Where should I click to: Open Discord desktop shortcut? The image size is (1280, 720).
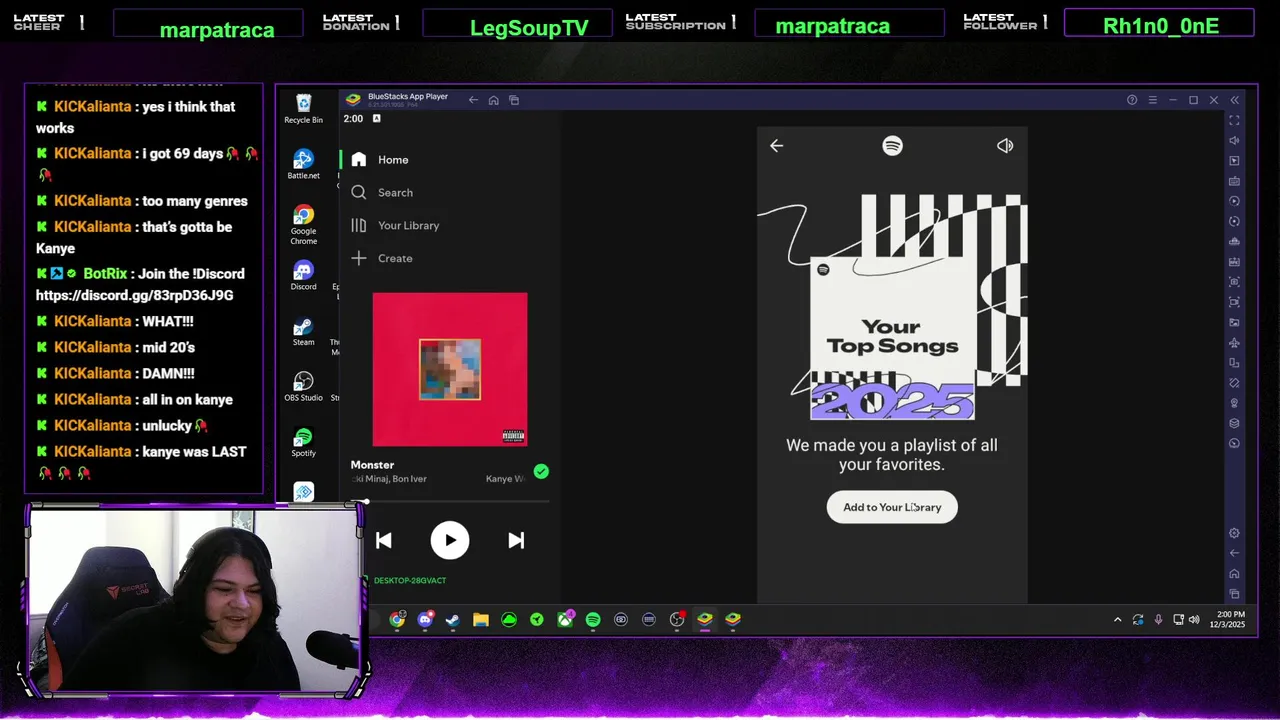303,276
